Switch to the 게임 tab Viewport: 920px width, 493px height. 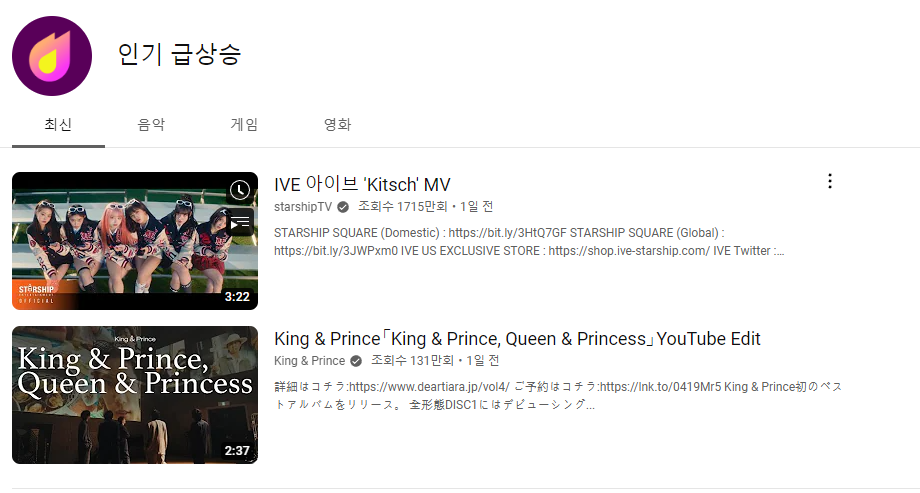[244, 124]
